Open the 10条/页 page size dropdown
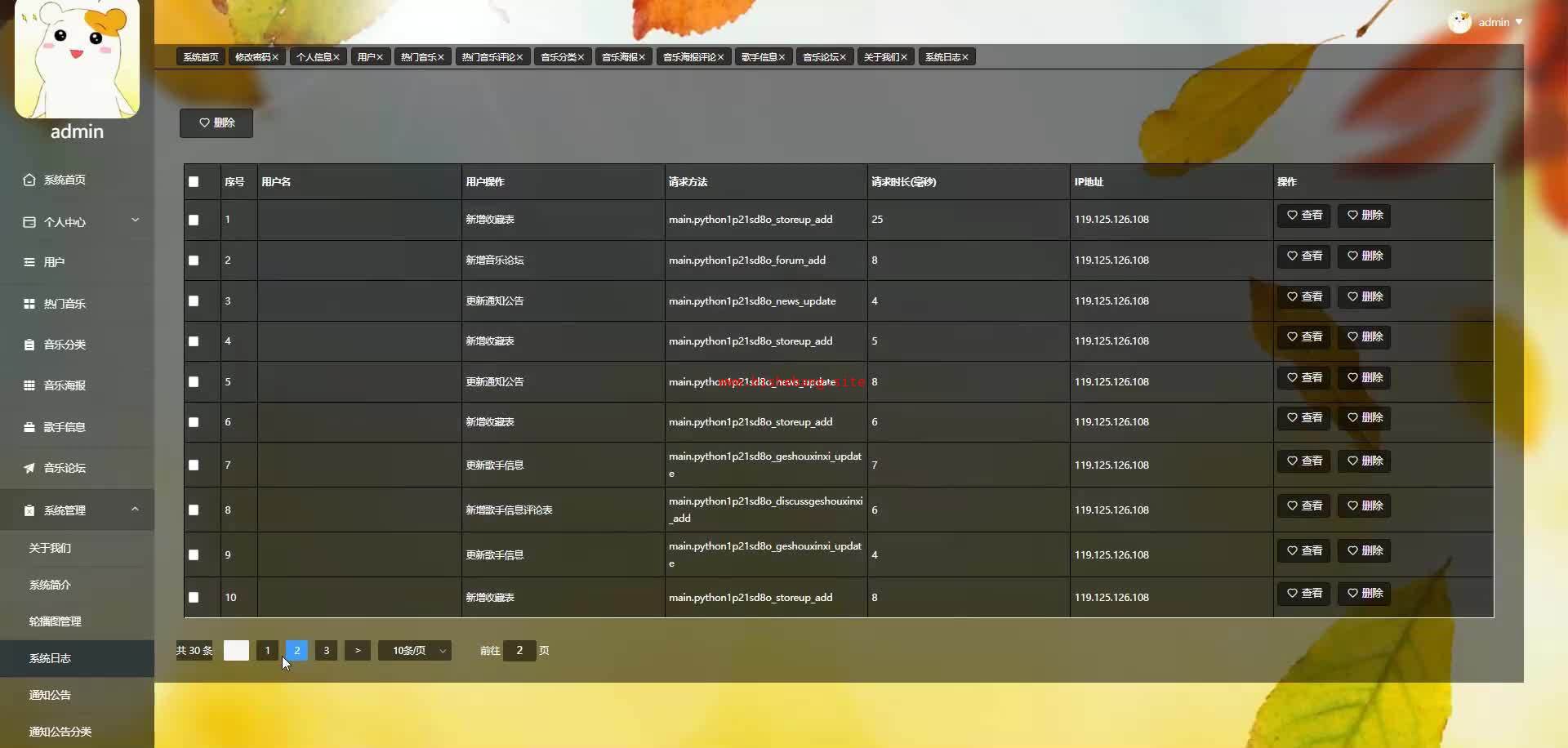This screenshot has width=1568, height=748. (414, 651)
